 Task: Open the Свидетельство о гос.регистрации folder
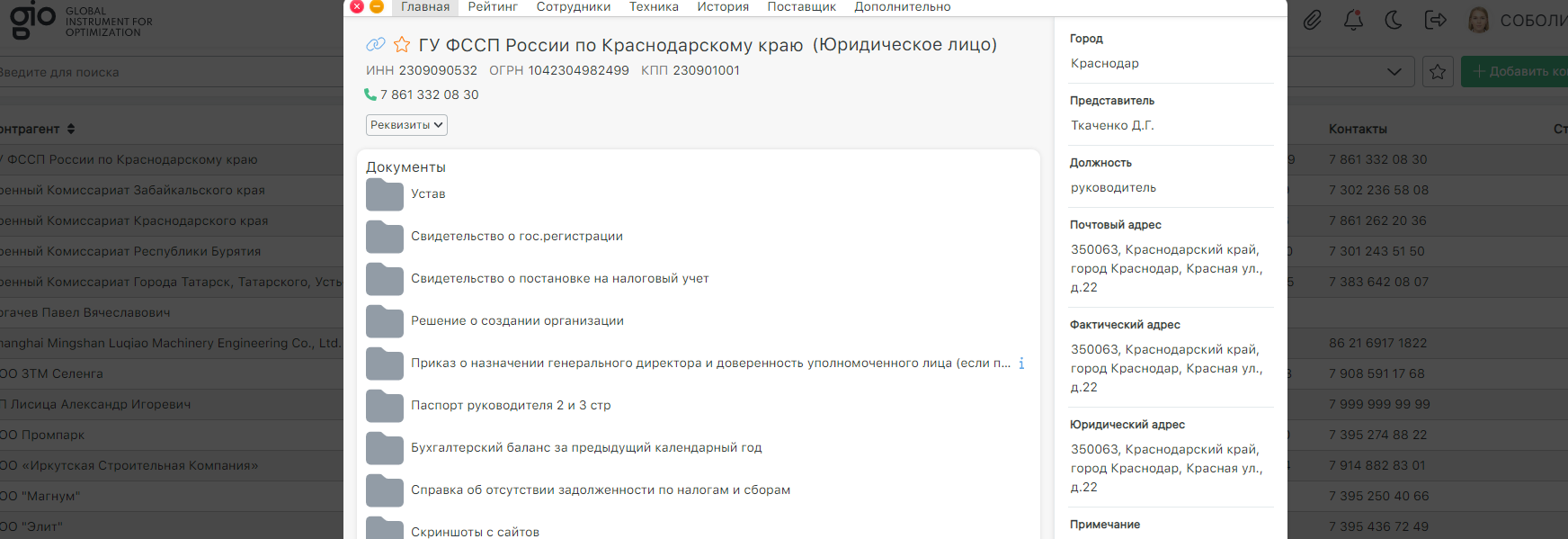[385, 237]
